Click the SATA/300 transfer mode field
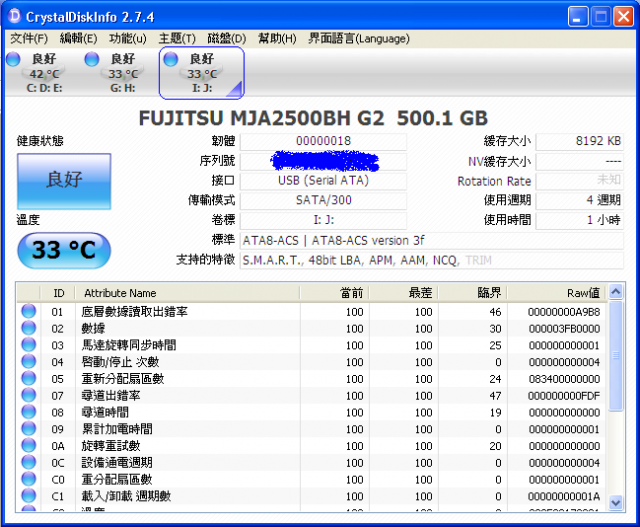 coord(323,200)
